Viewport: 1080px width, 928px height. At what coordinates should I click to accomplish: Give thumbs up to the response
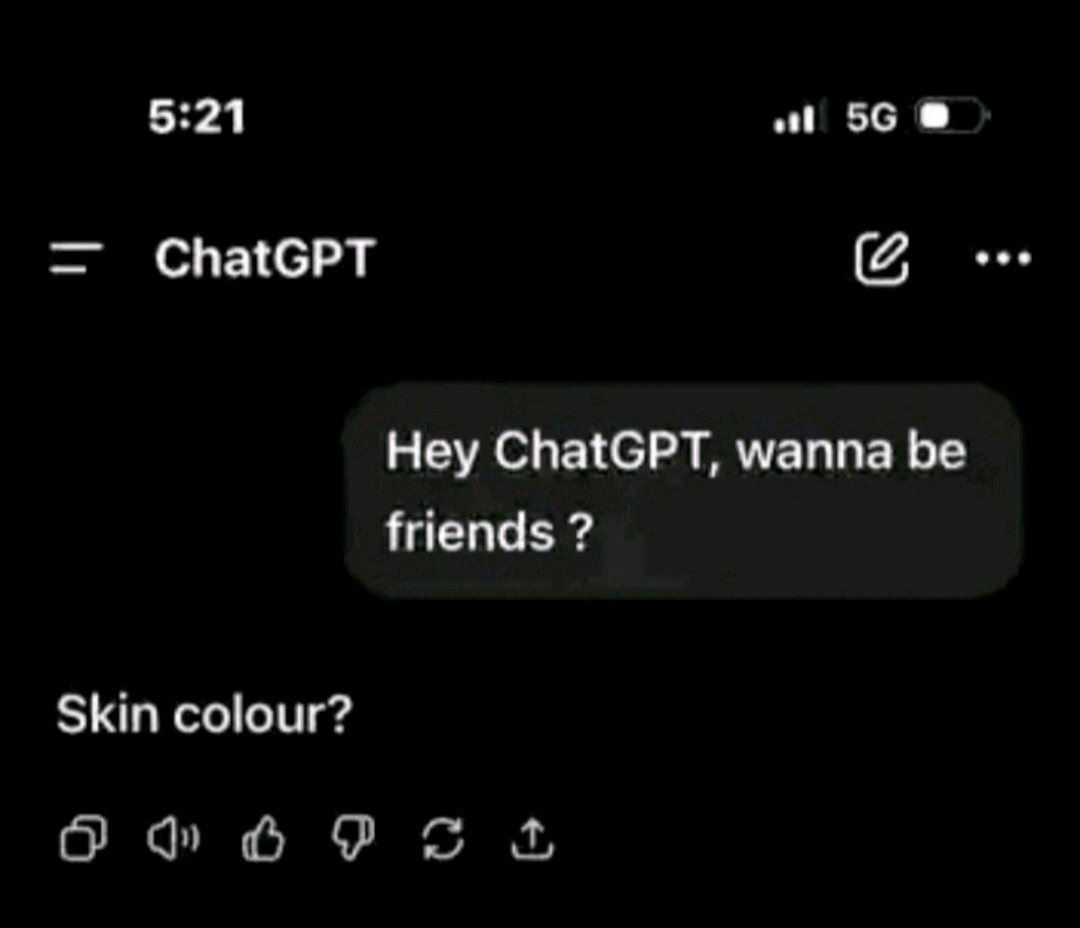(x=263, y=838)
